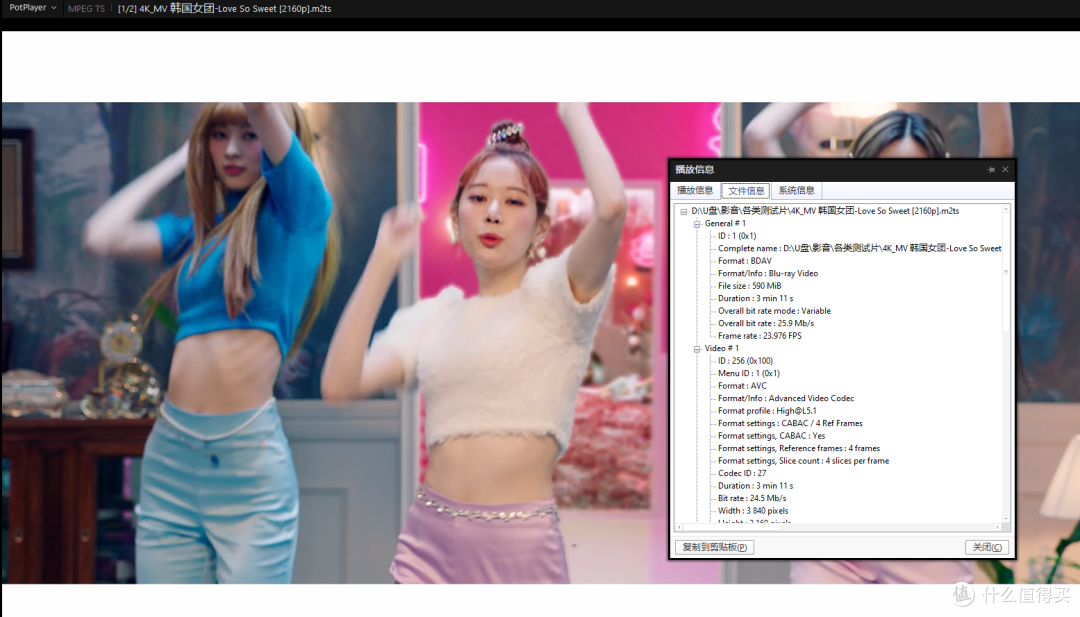Collapse the root file path tree node

point(684,211)
